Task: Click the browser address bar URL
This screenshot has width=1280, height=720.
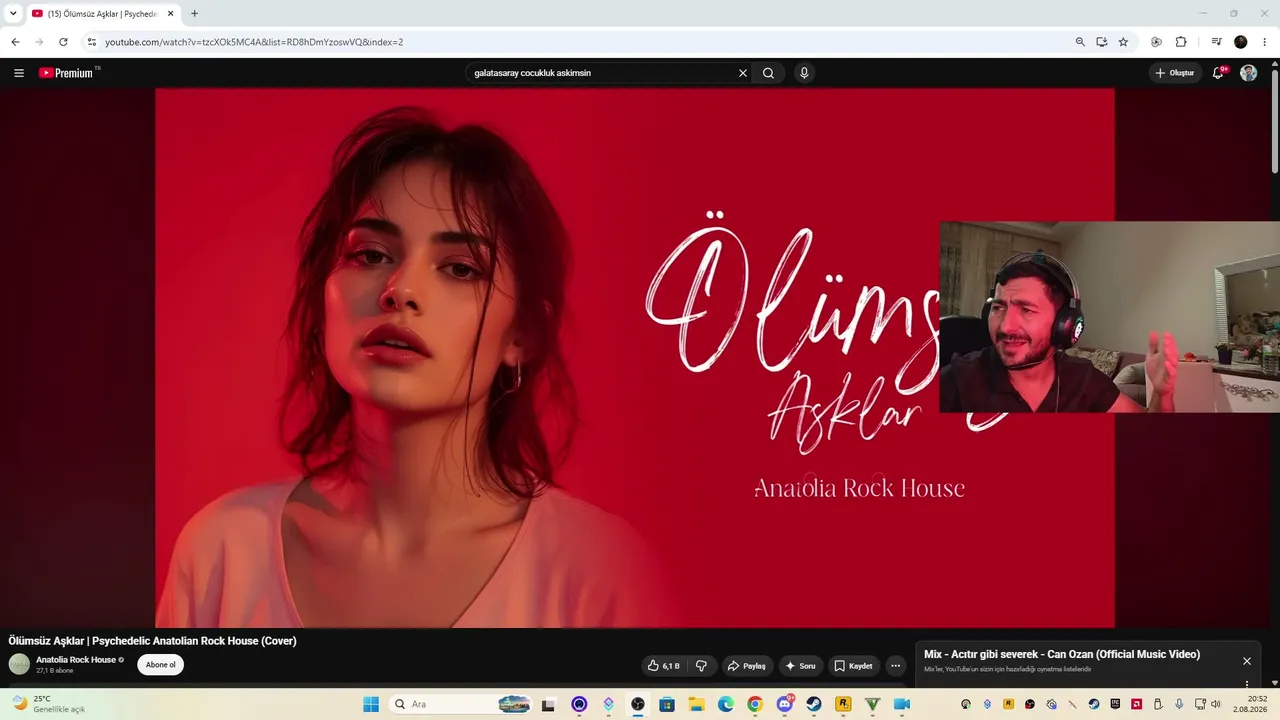Action: coord(254,42)
